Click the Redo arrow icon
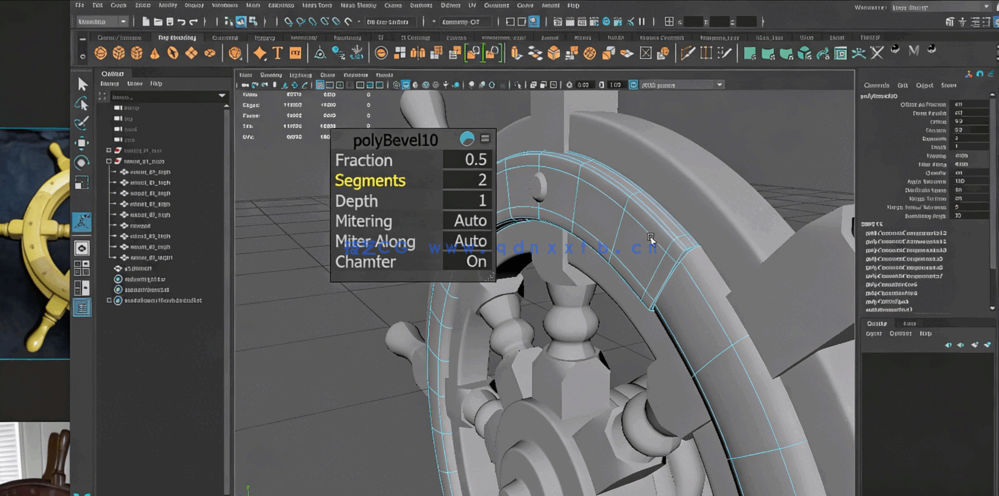 [193, 22]
